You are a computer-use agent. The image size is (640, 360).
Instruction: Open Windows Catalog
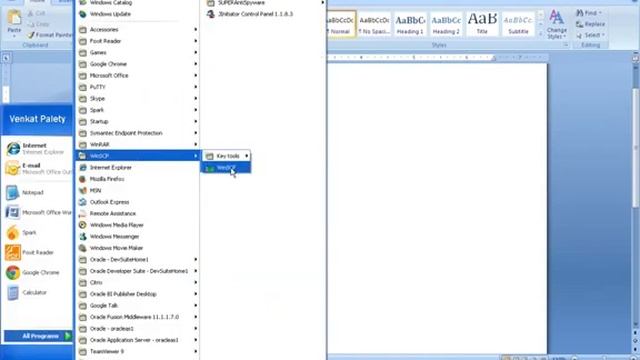click(x=138, y=3)
